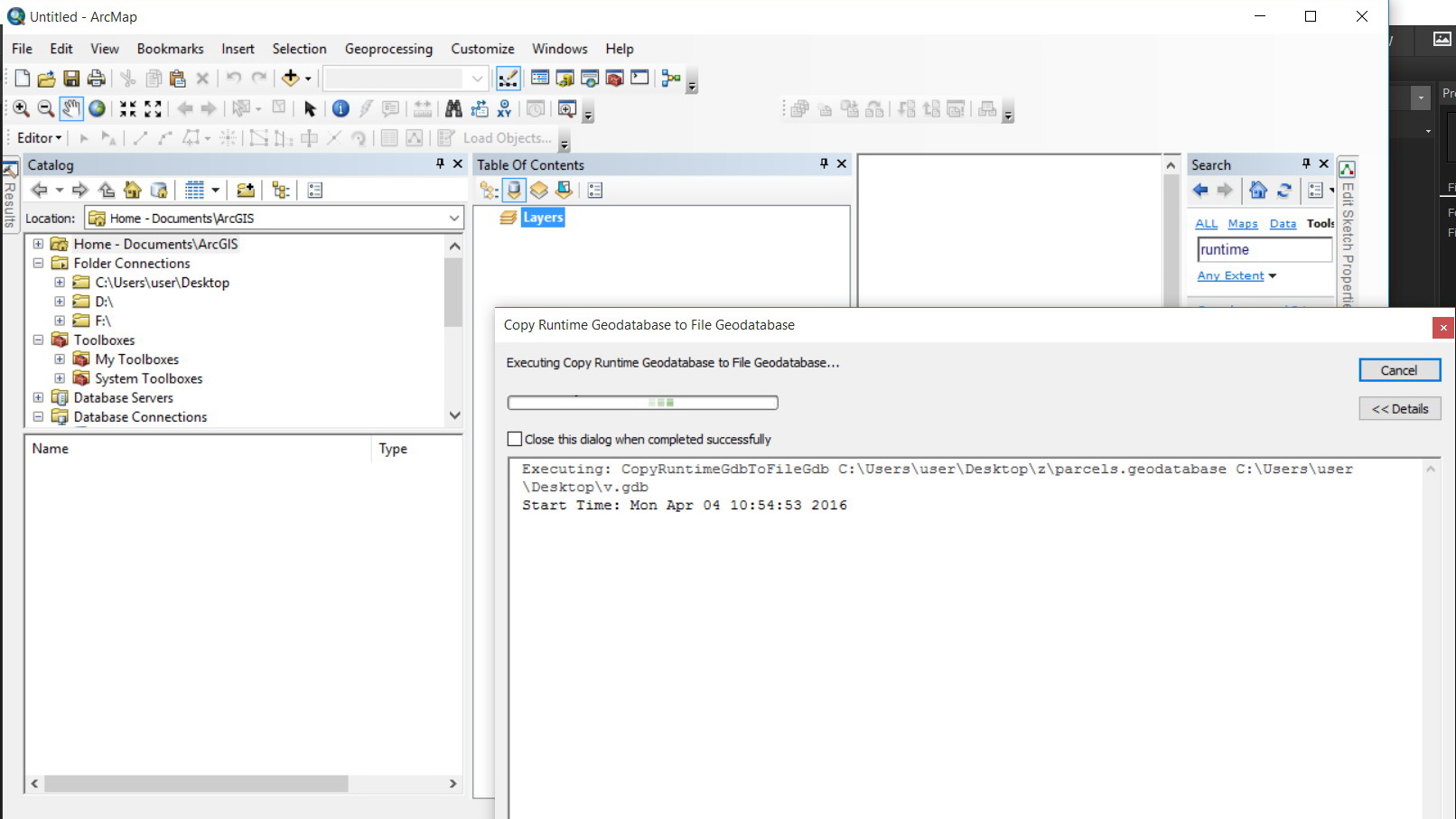Viewport: 1456px width, 819px height.
Task: Switch Search filter to Maps
Action: (1243, 224)
